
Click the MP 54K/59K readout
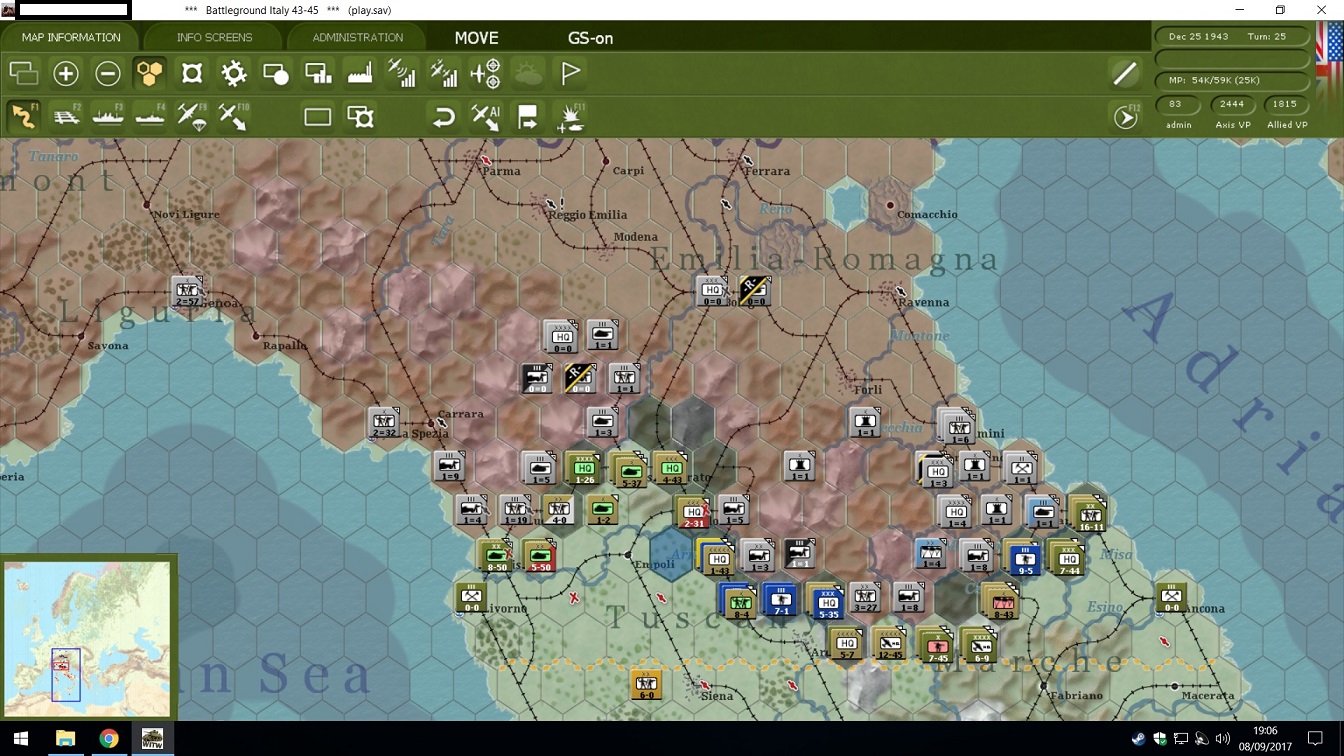pyautogui.click(x=1233, y=80)
